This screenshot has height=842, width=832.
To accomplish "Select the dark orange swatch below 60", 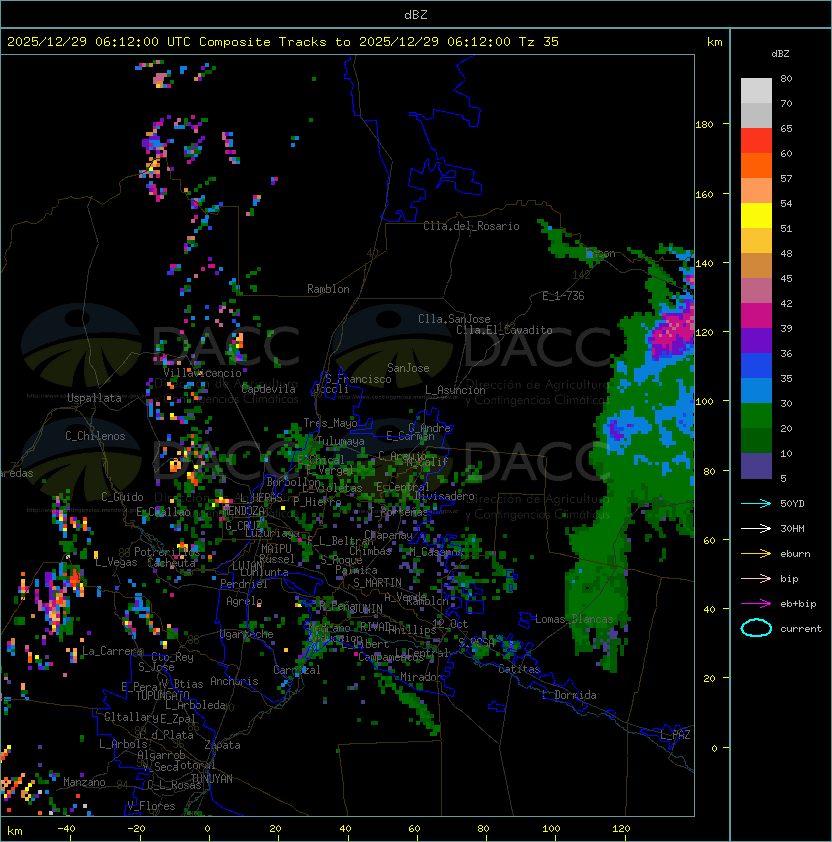I will pos(756,165).
